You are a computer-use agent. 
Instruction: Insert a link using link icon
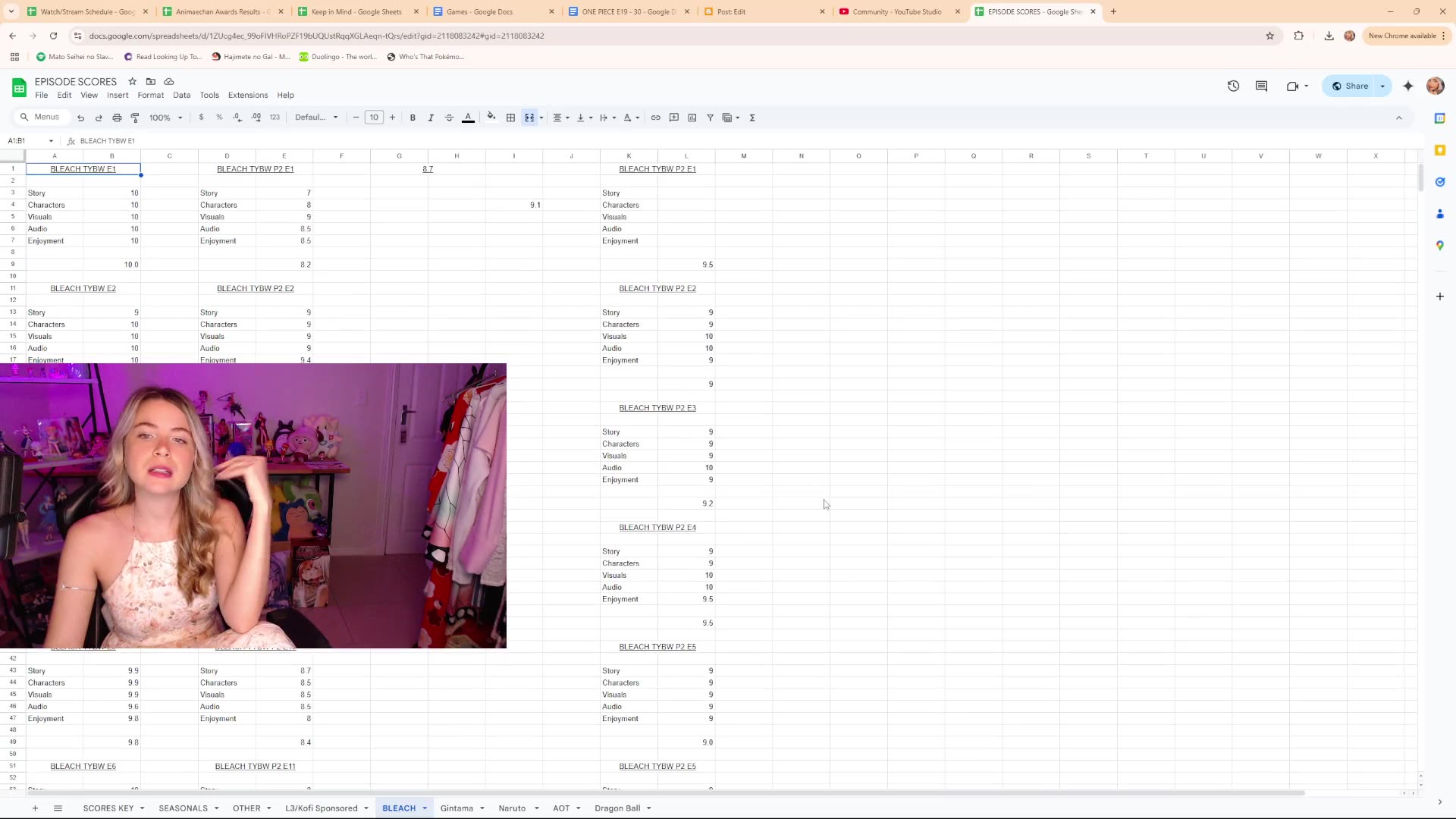click(x=655, y=118)
